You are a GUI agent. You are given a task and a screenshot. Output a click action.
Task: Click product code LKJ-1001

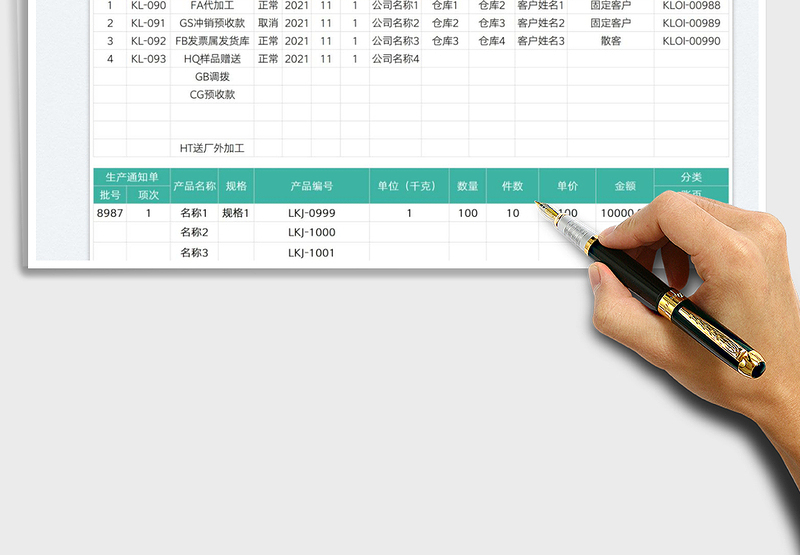click(x=312, y=253)
